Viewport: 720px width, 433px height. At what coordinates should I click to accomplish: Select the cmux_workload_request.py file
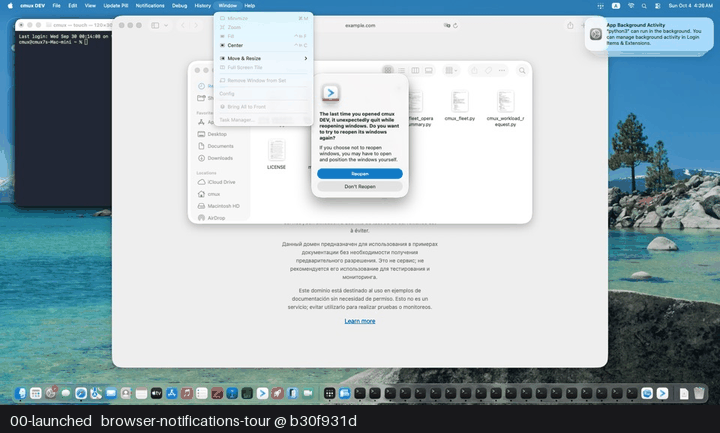(505, 108)
